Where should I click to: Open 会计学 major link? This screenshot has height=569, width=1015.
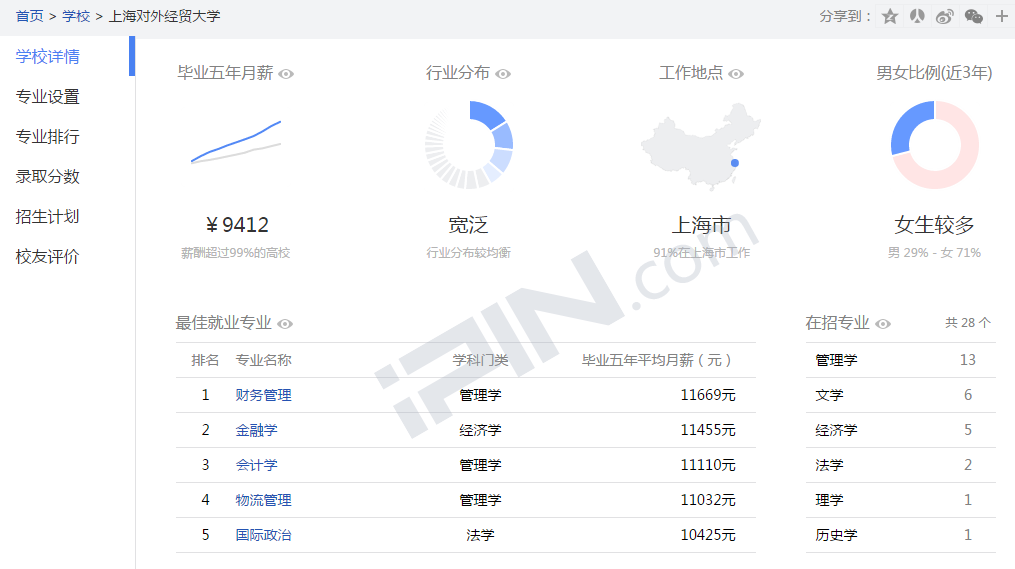click(256, 465)
